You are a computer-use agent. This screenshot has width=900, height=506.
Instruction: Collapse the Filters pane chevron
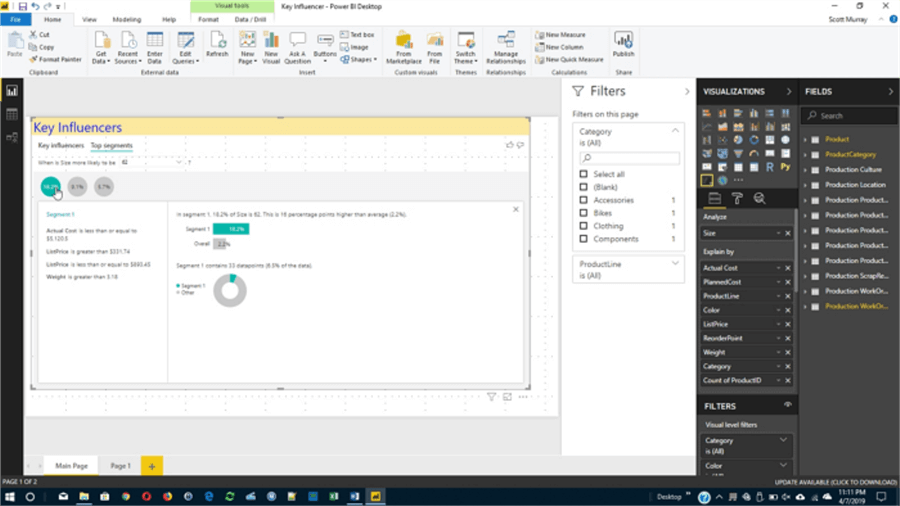pyautogui.click(x=687, y=91)
